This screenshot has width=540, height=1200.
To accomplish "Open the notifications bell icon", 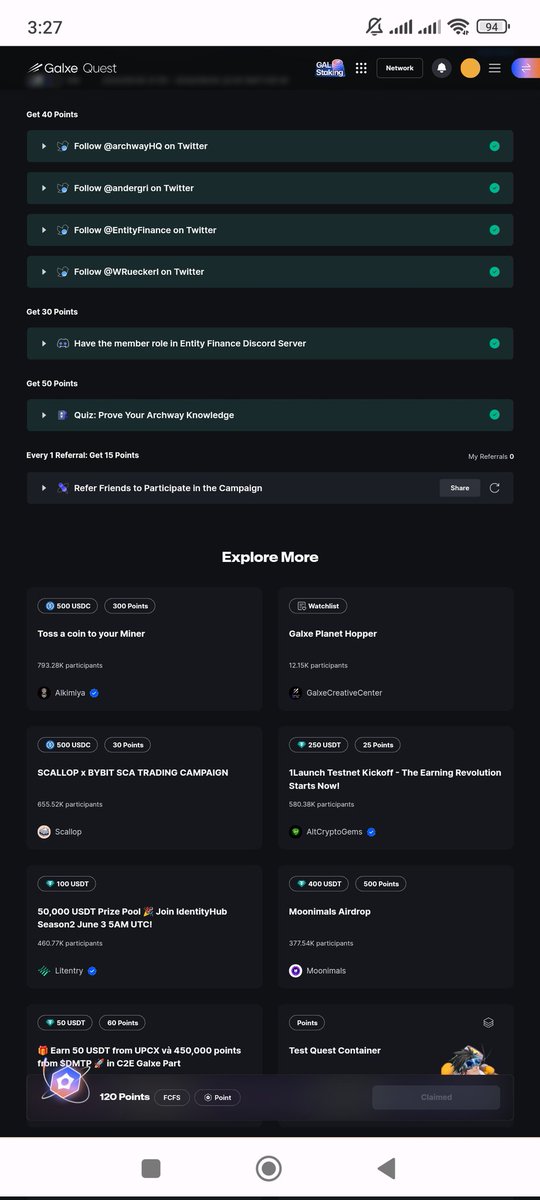I will pos(442,68).
